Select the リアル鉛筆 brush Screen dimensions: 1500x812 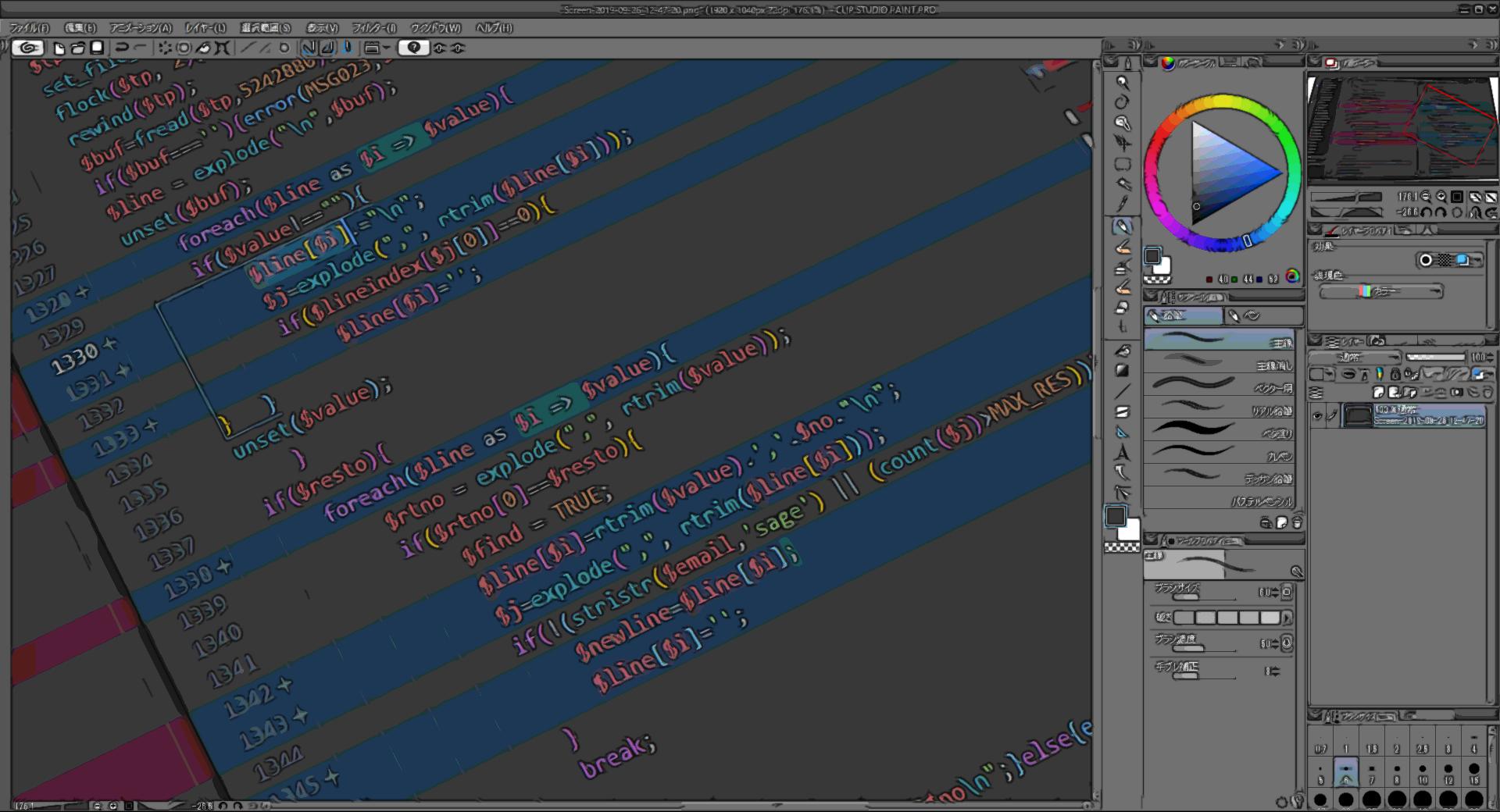click(x=1220, y=407)
